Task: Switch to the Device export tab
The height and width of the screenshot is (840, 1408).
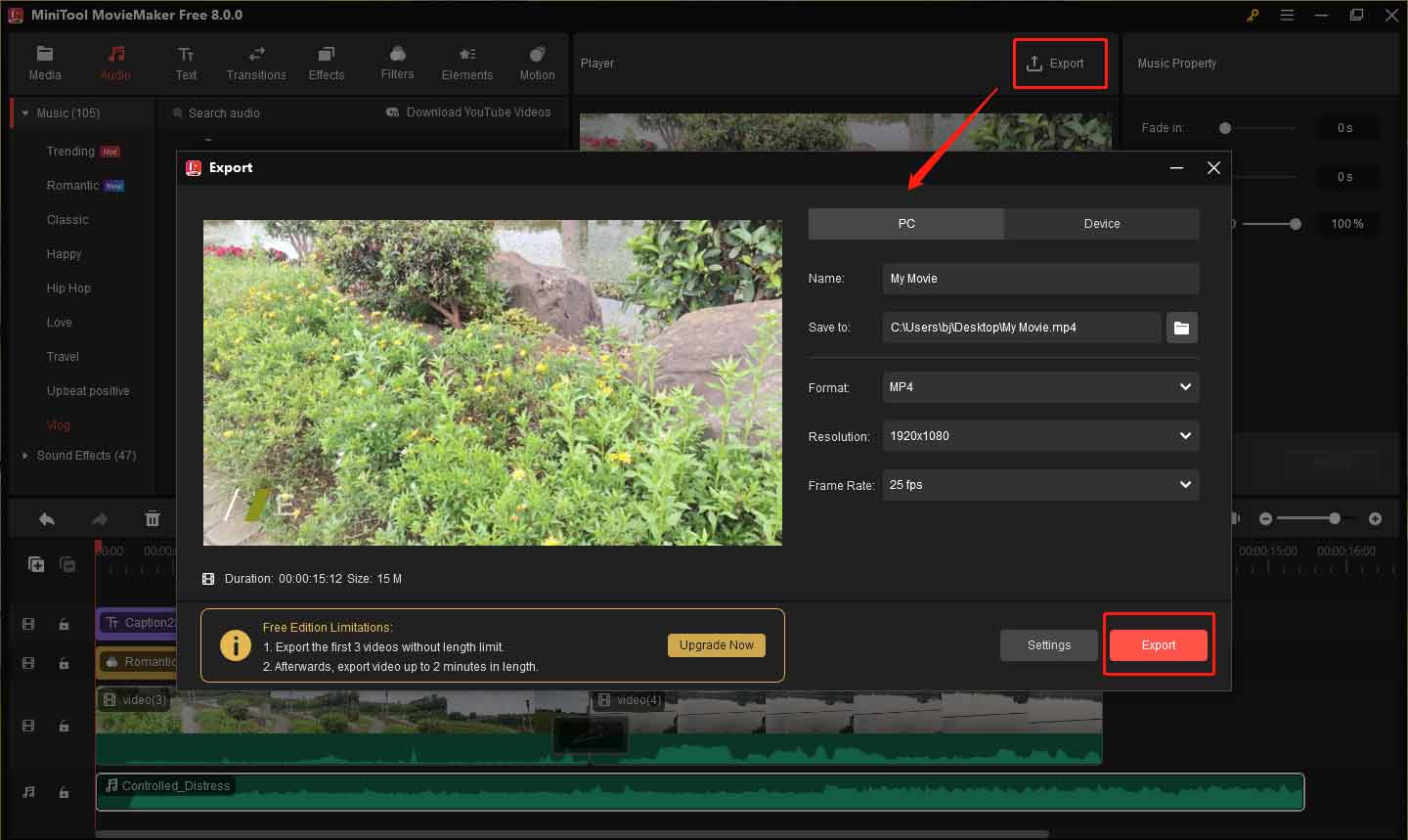Action: 1102,224
